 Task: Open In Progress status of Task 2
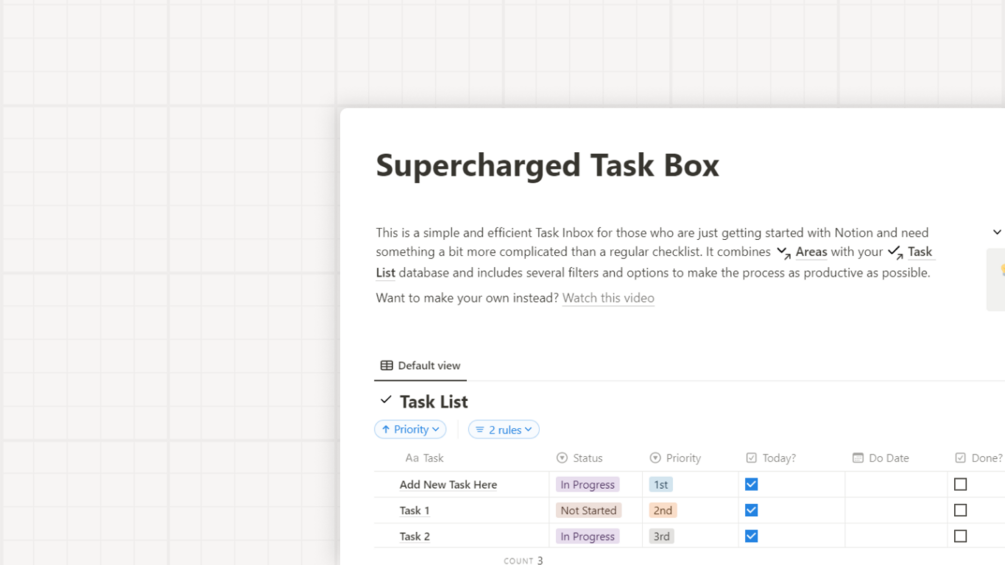(588, 536)
